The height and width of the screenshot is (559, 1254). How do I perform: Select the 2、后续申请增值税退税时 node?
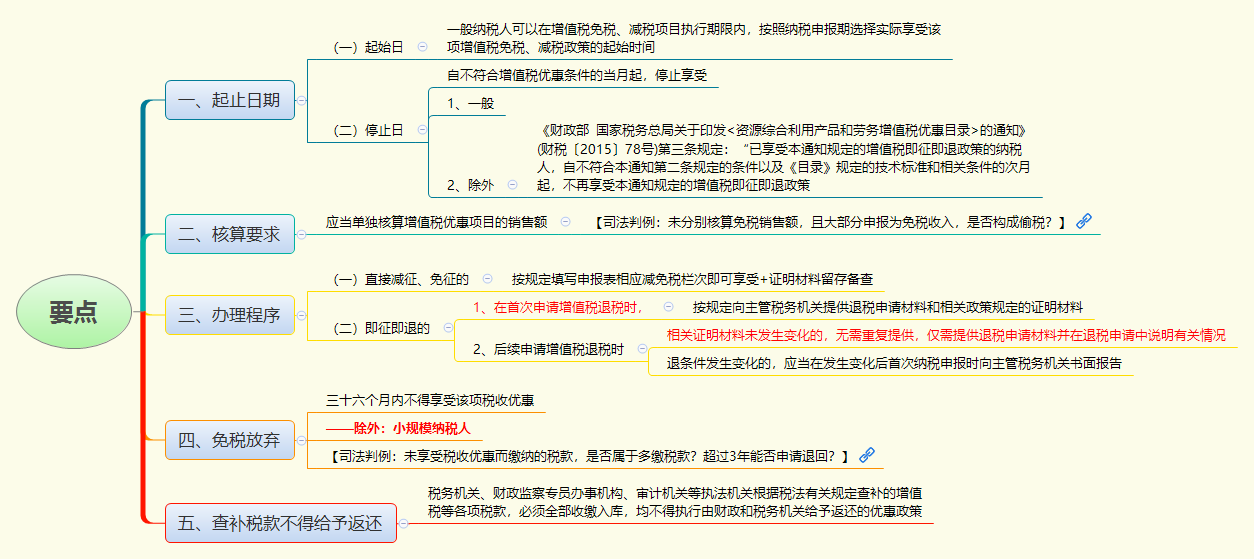548,349
